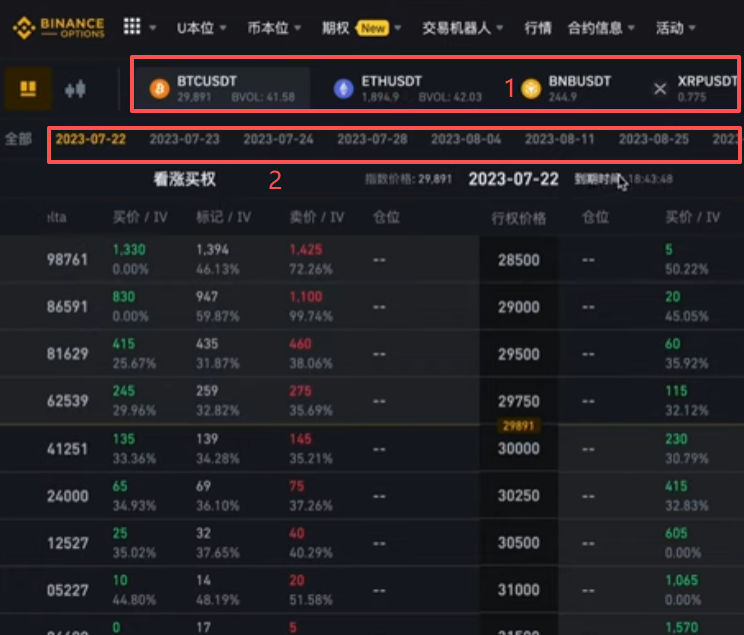This screenshot has width=744, height=635.
Task: Click call bid price 135 for strike 30000
Action: (124, 439)
